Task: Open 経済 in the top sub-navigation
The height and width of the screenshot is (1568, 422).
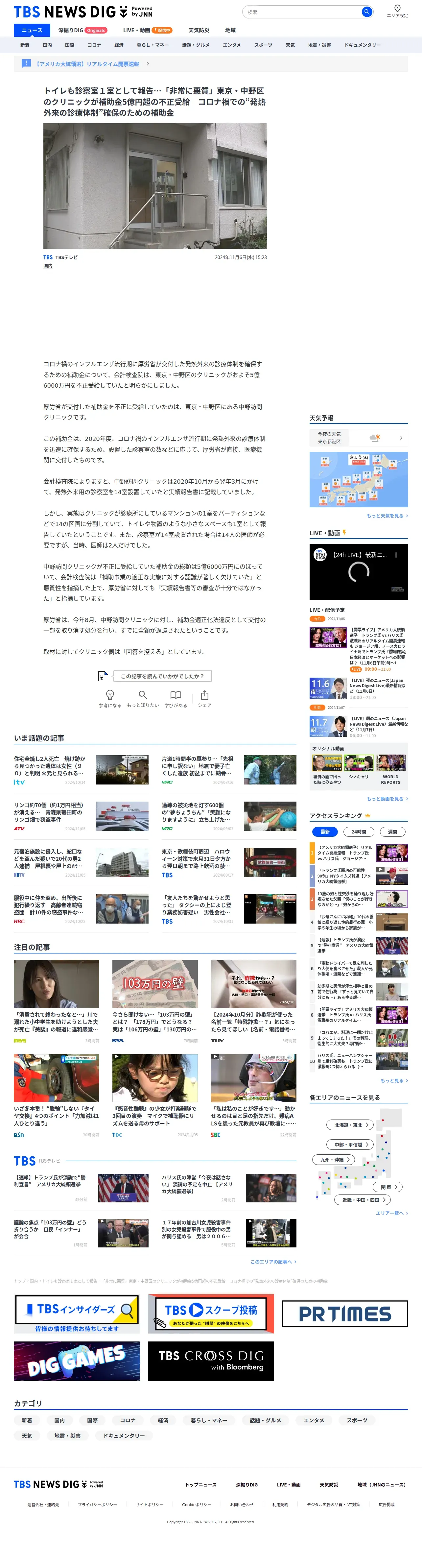Action: point(119,45)
